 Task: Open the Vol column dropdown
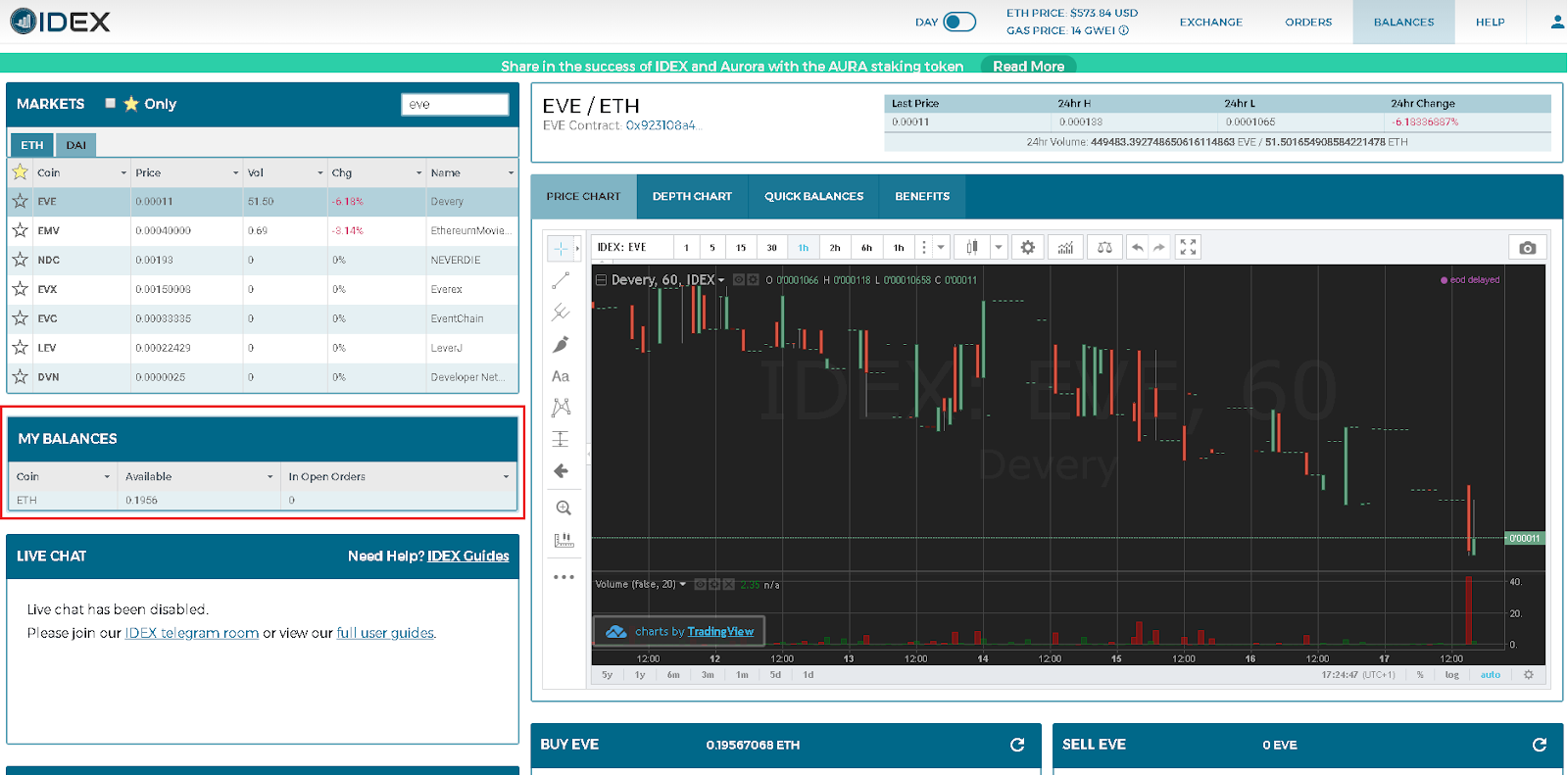tap(319, 173)
